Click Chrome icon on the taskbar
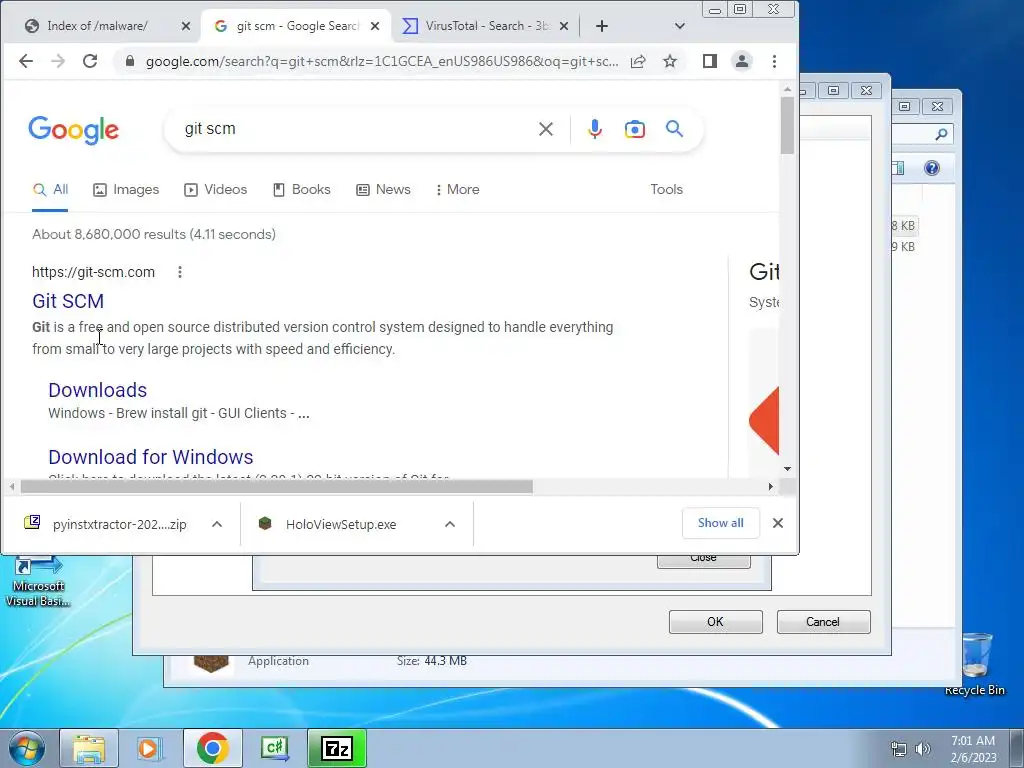Viewport: 1024px width, 768px height. click(x=212, y=748)
